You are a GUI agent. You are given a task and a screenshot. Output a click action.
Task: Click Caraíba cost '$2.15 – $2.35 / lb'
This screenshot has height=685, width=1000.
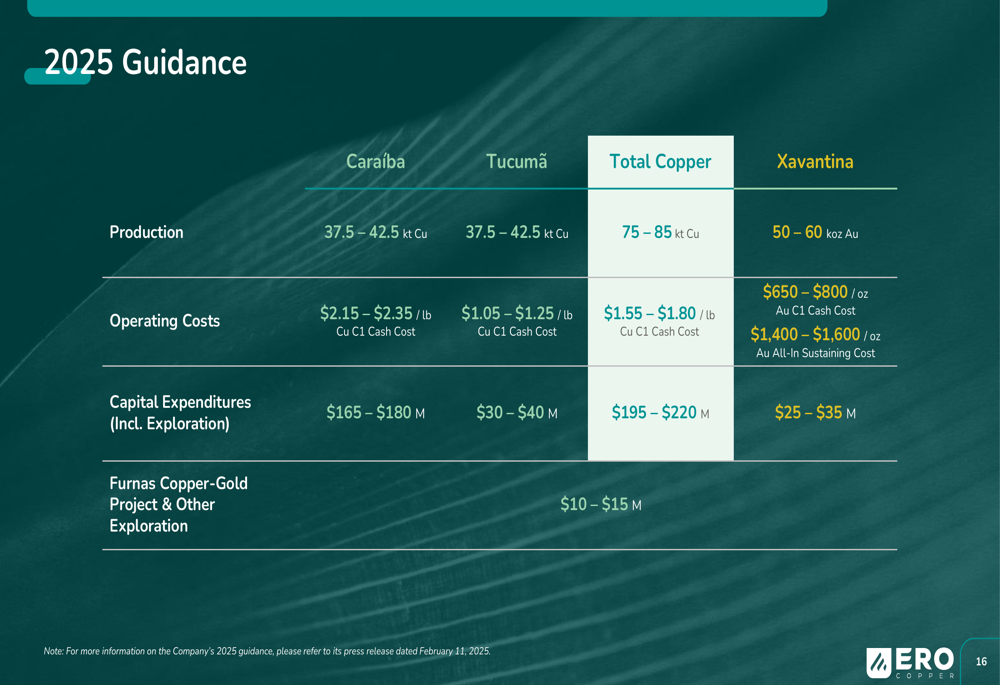point(376,314)
